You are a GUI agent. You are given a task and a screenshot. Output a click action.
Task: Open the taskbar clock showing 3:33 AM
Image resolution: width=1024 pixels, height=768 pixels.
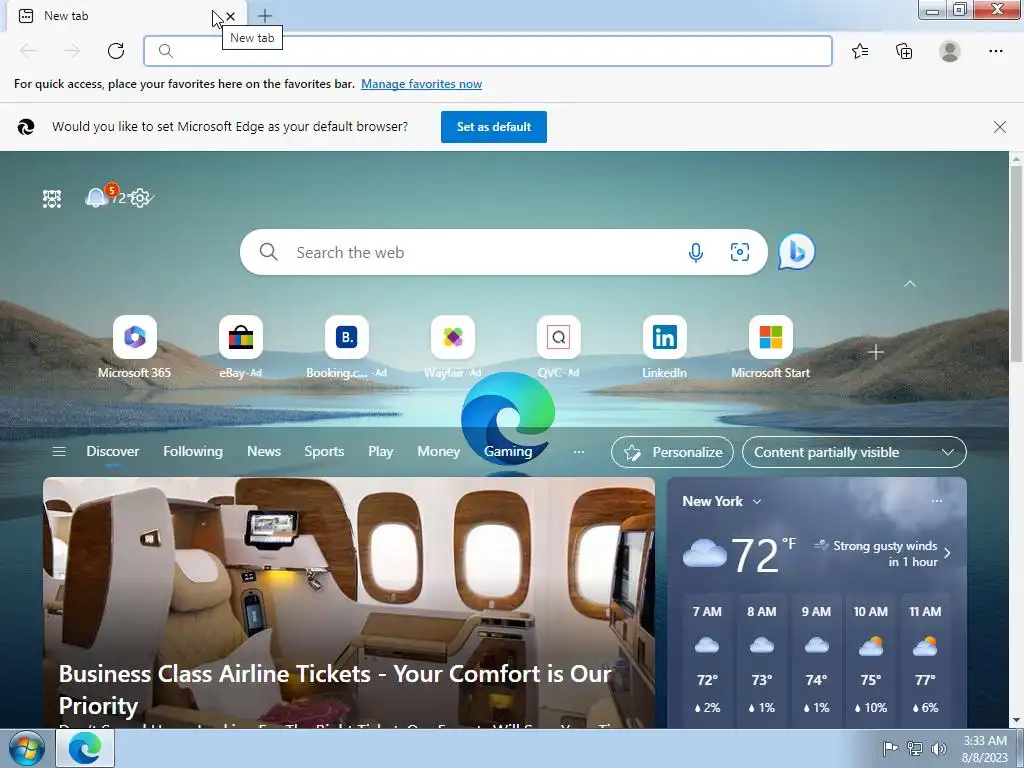[x=985, y=749]
